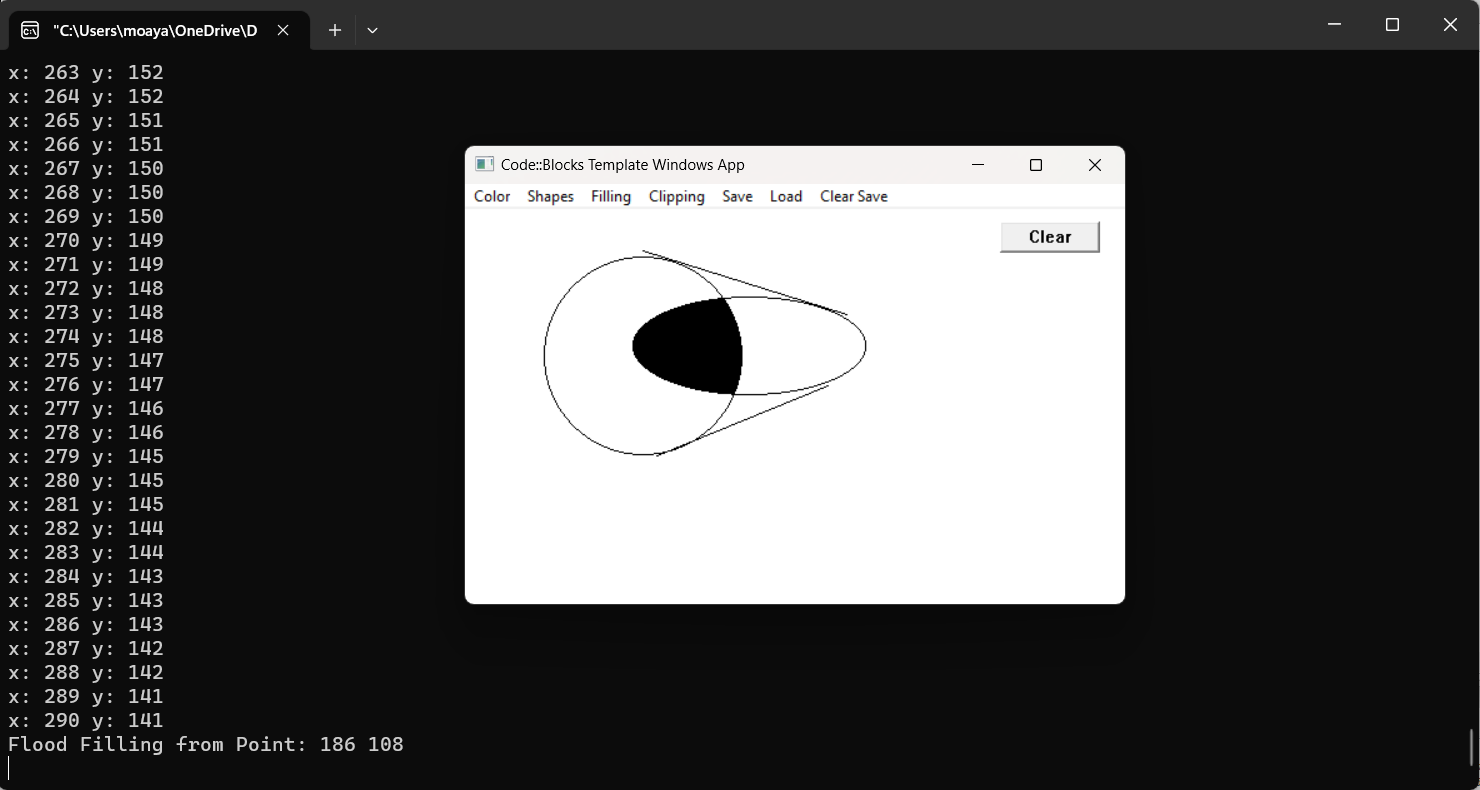Viewport: 1480px width, 790px height.
Task: Click the ellipse outline on the right side
Action: tap(866, 345)
